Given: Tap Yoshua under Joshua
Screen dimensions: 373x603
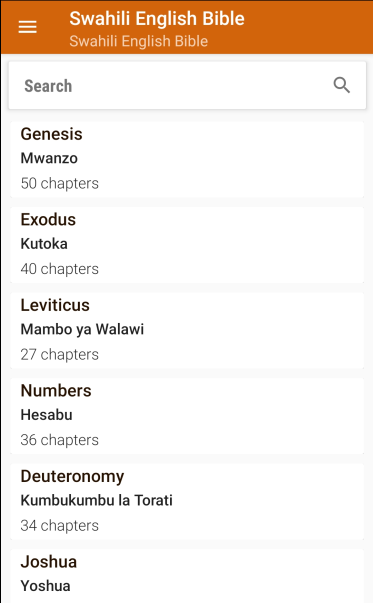Looking at the screenshot, I should click(x=45, y=586).
